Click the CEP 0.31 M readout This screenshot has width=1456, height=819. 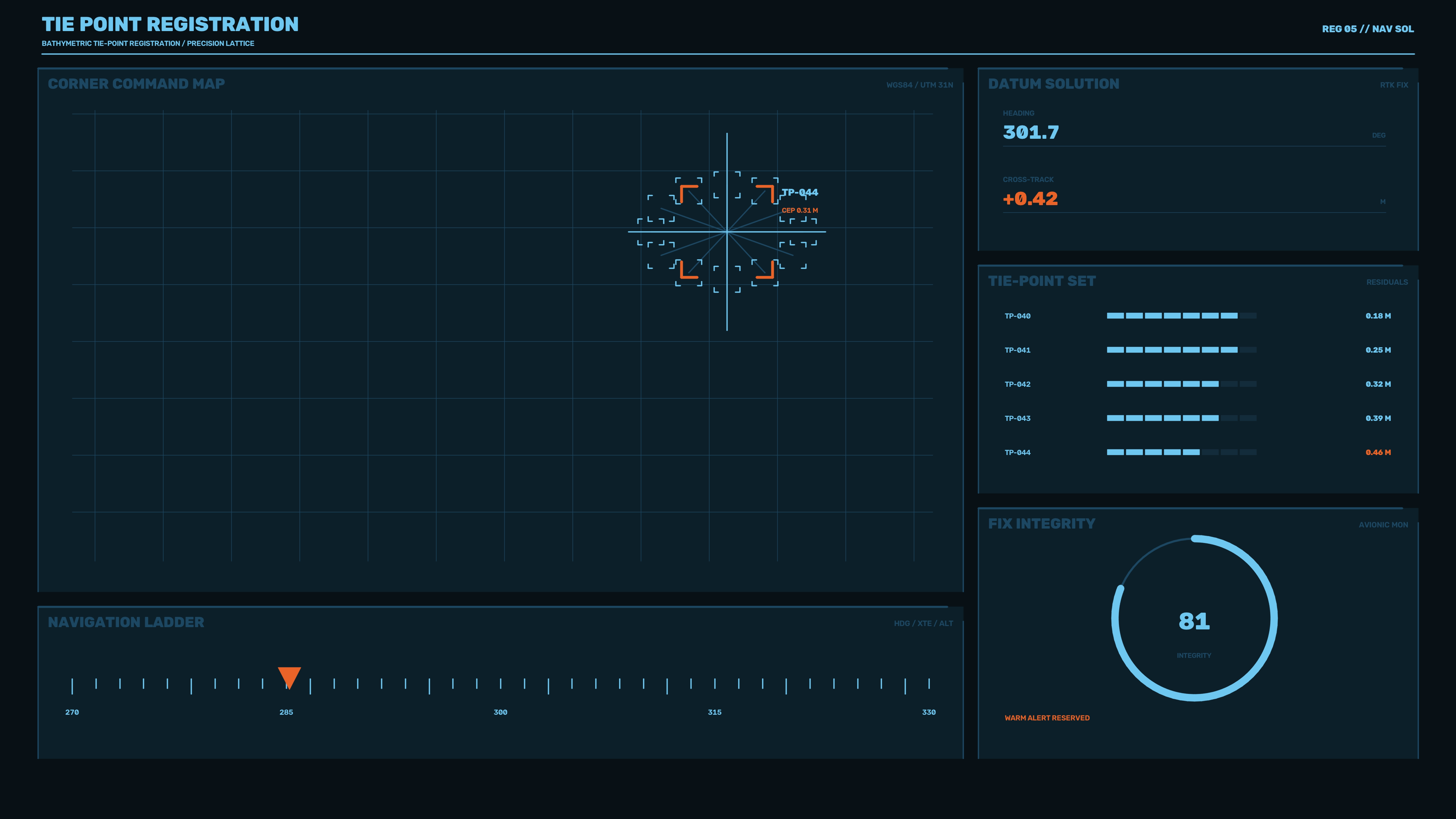[800, 210]
